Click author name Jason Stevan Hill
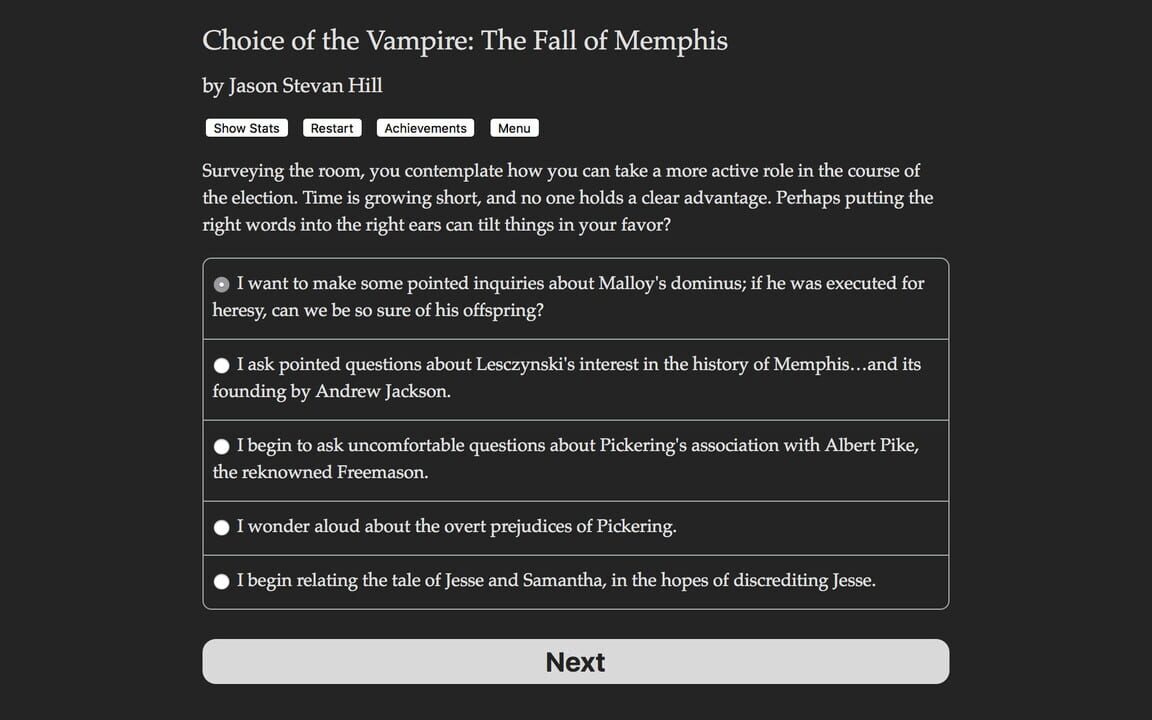 pos(292,86)
